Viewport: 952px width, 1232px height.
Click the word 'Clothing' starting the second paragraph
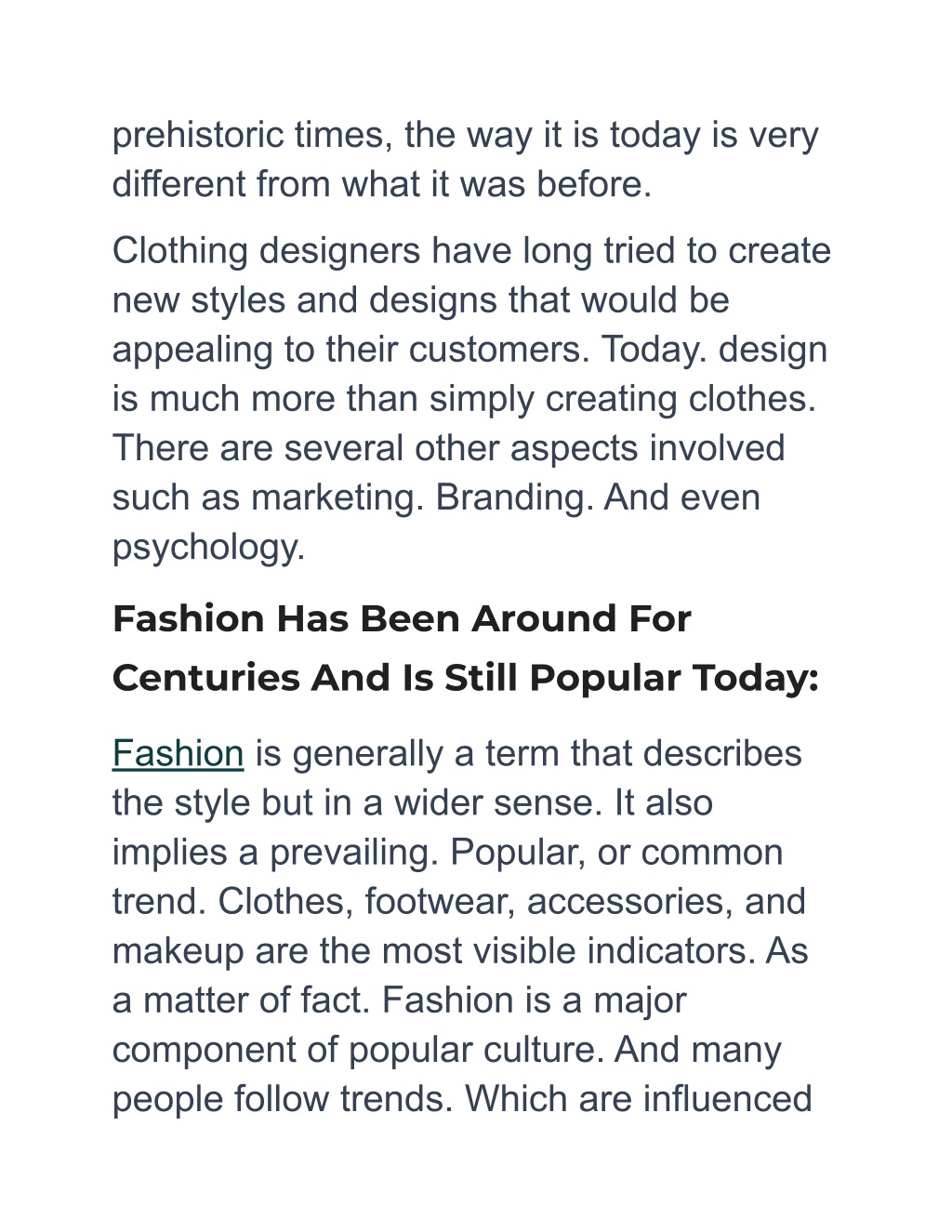click(179, 252)
